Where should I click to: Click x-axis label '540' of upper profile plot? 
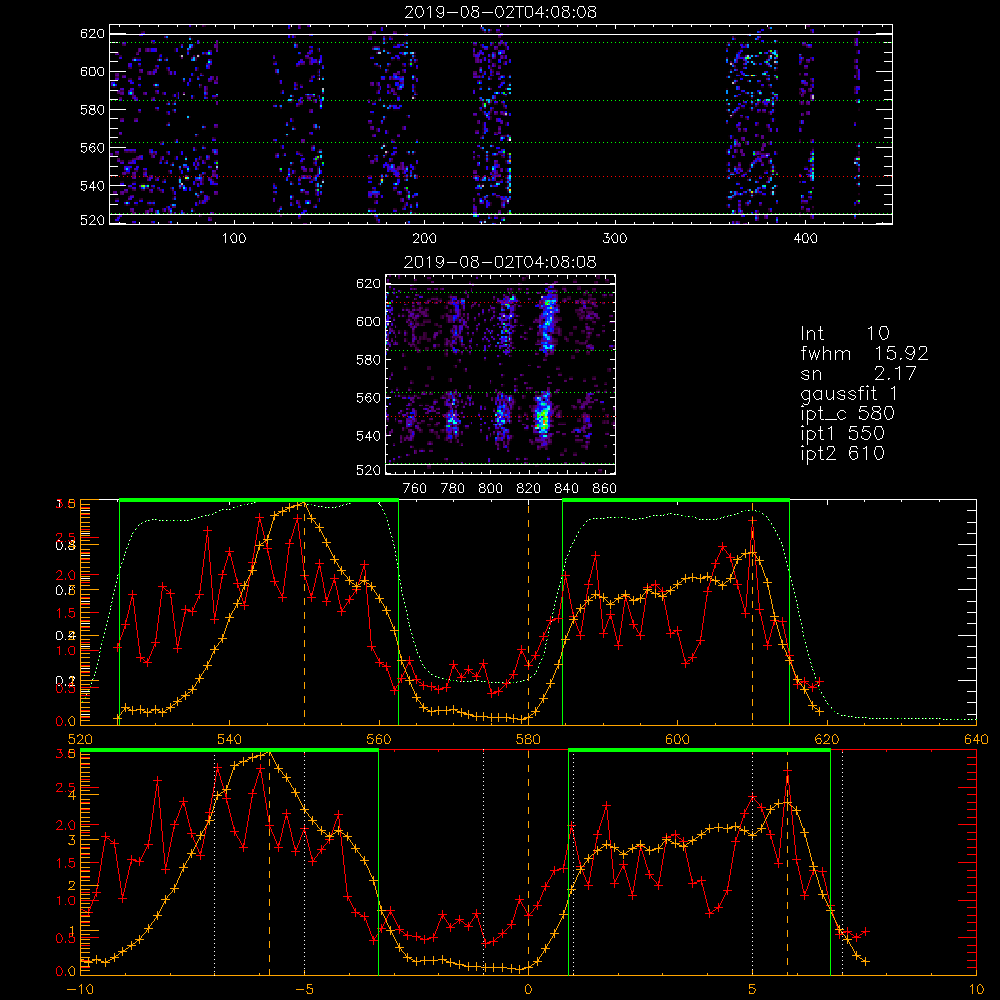[x=230, y=739]
